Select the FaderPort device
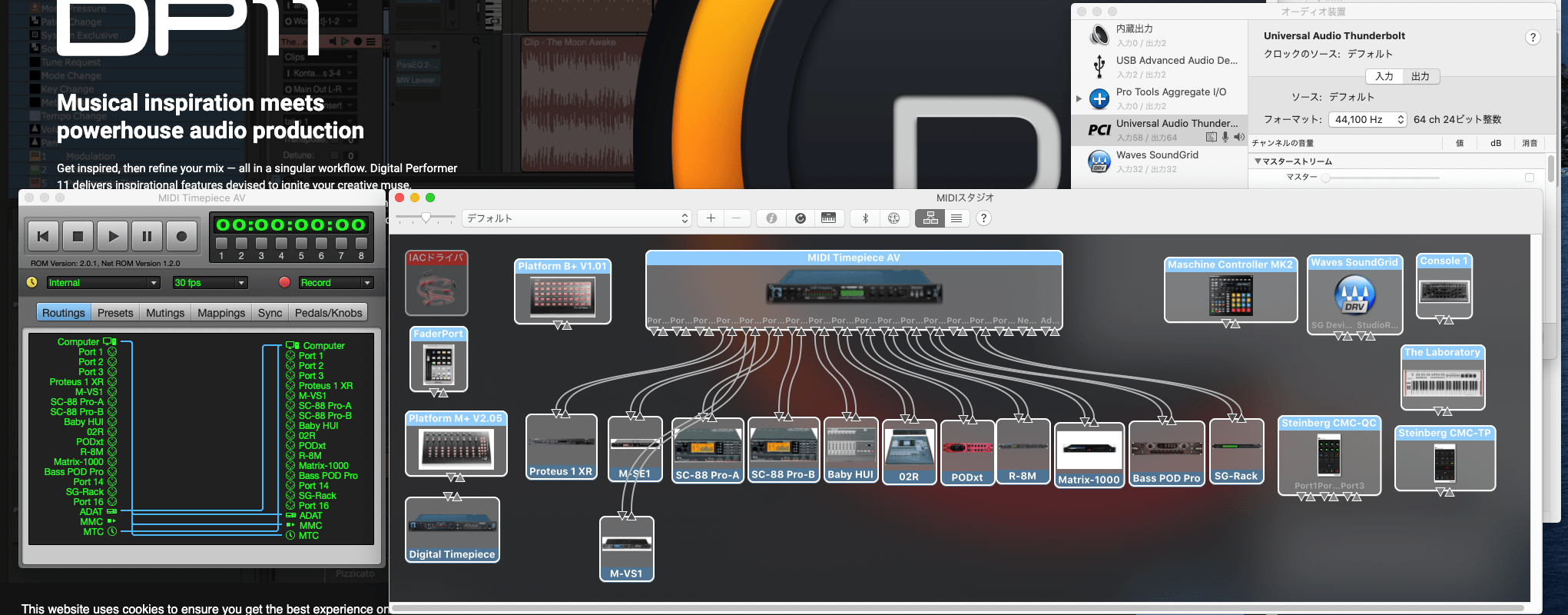Viewport: 1568px width, 615px height. click(439, 359)
